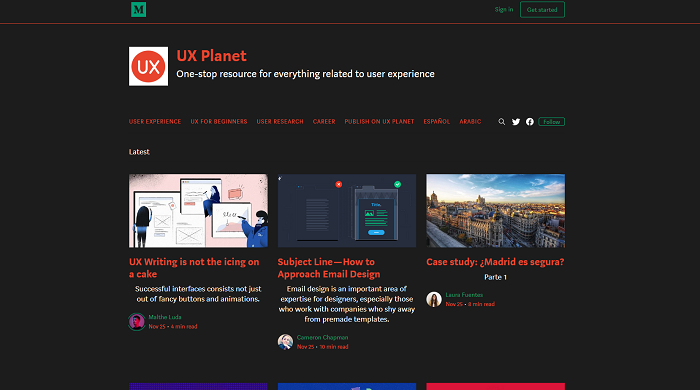This screenshot has height=390, width=700.
Task: Open Malthe Luda author name
Action: click(x=165, y=317)
